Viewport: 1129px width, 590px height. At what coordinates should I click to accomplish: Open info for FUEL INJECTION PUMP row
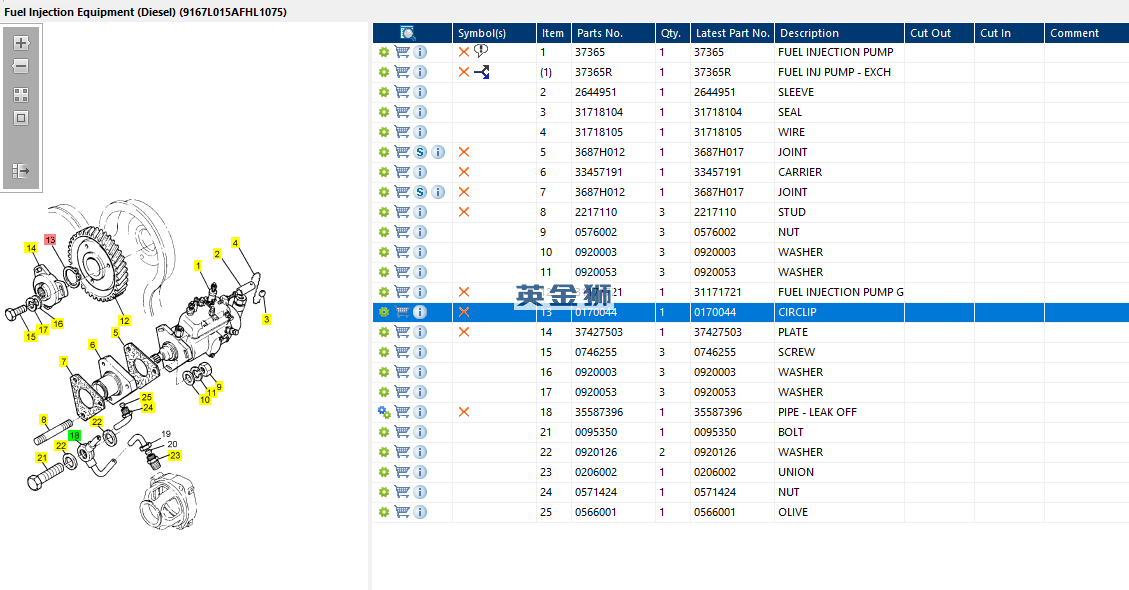420,52
